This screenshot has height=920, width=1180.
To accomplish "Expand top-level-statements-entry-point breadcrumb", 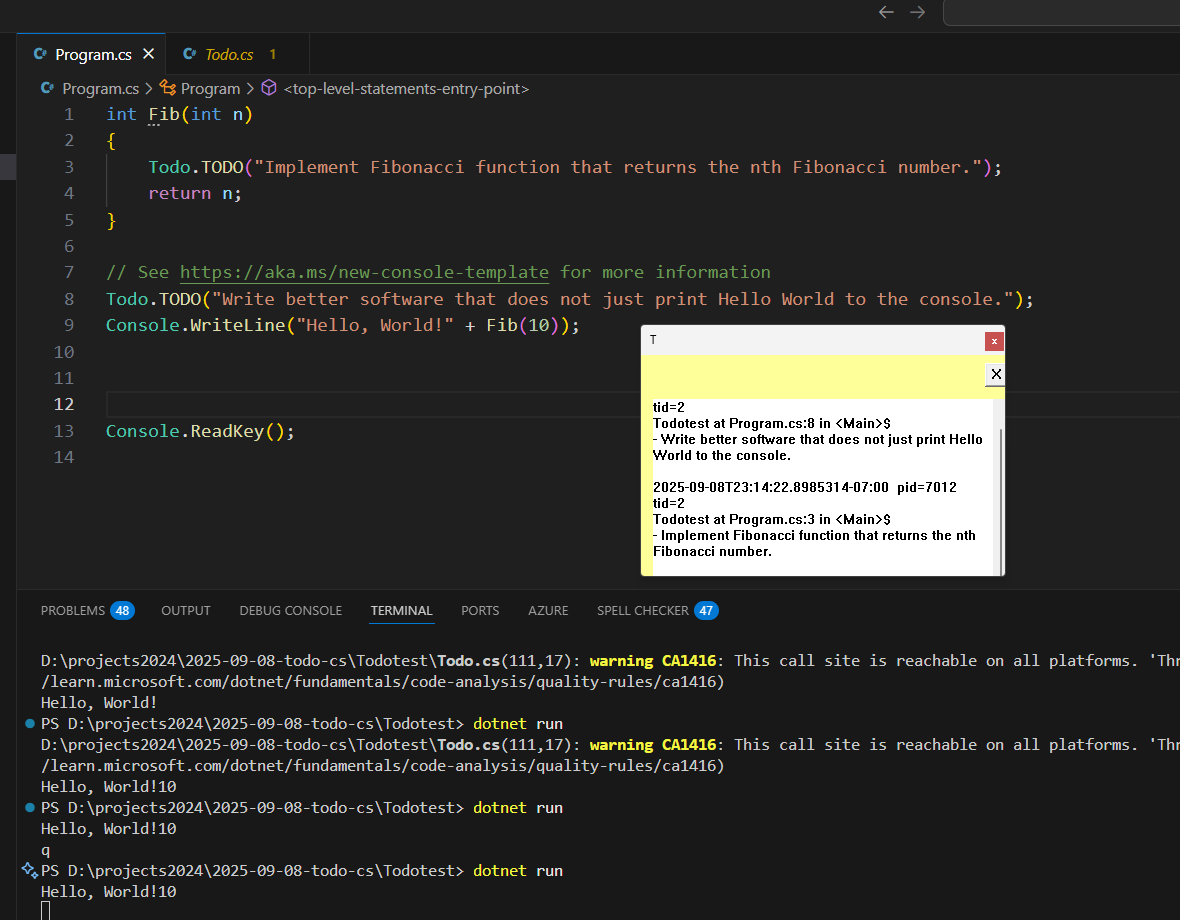I will click(406, 88).
